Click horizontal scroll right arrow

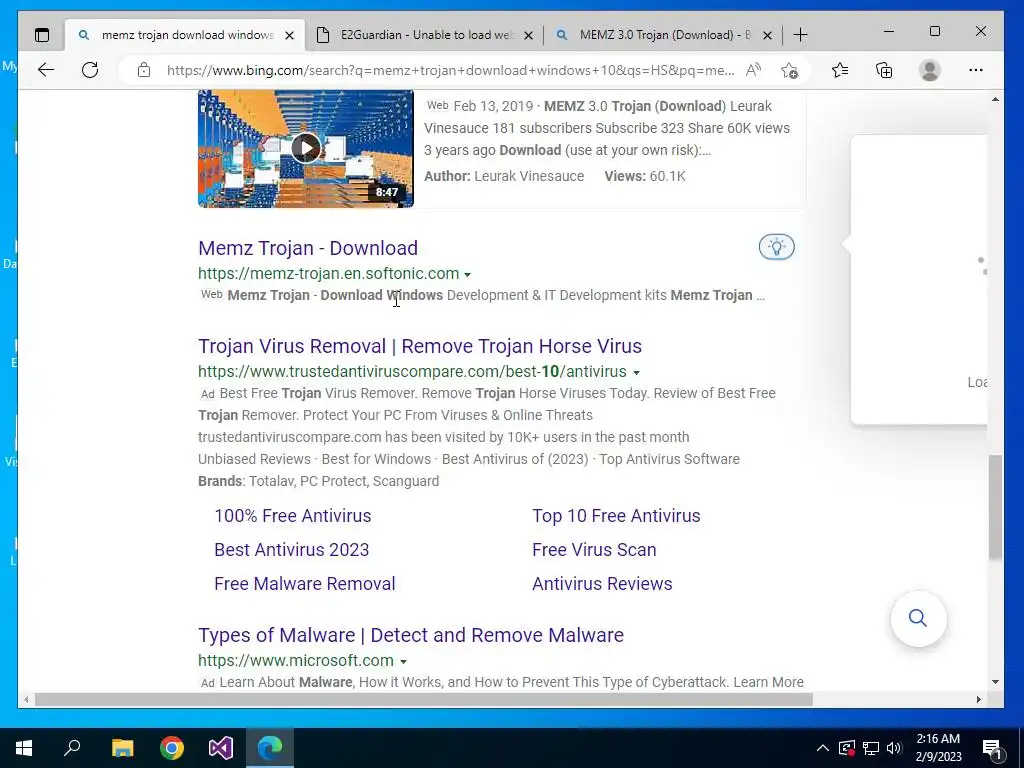(x=978, y=699)
